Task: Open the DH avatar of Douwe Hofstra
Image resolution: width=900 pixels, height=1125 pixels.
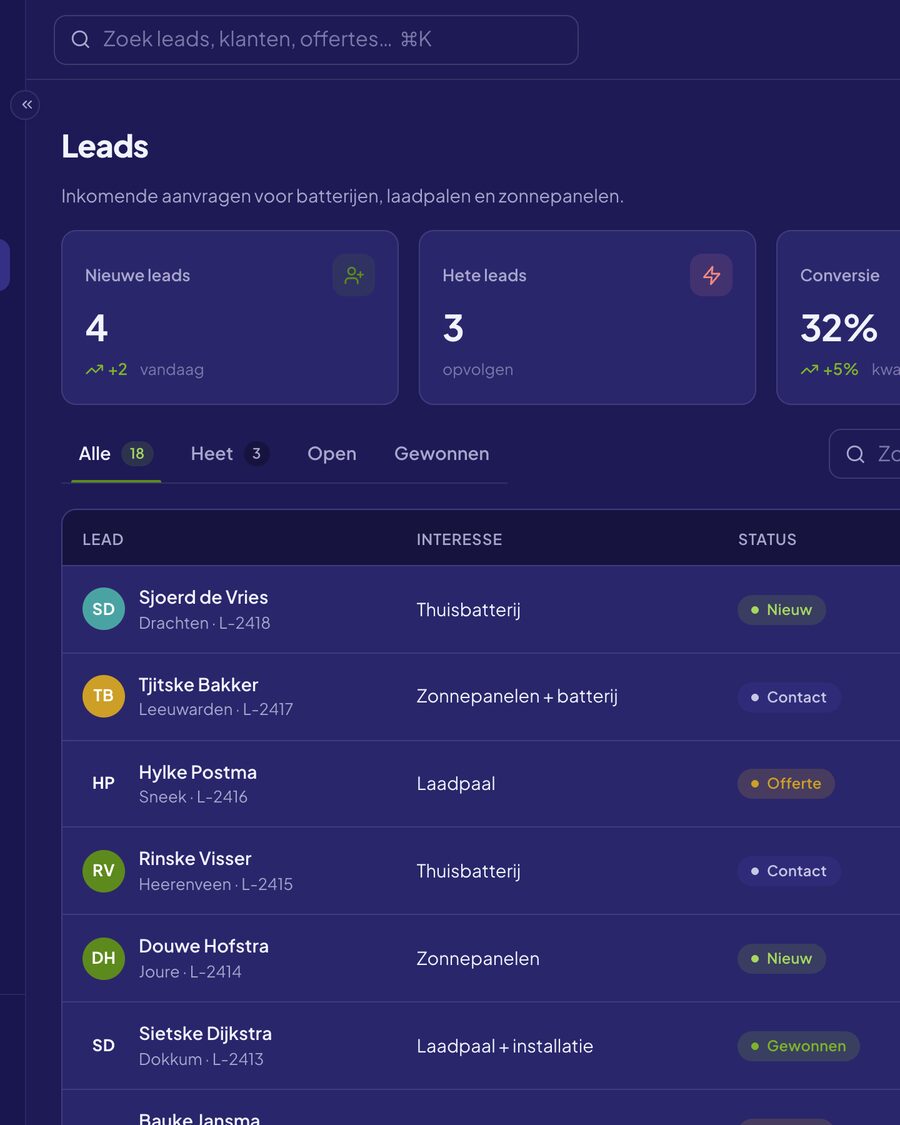Action: [x=103, y=958]
